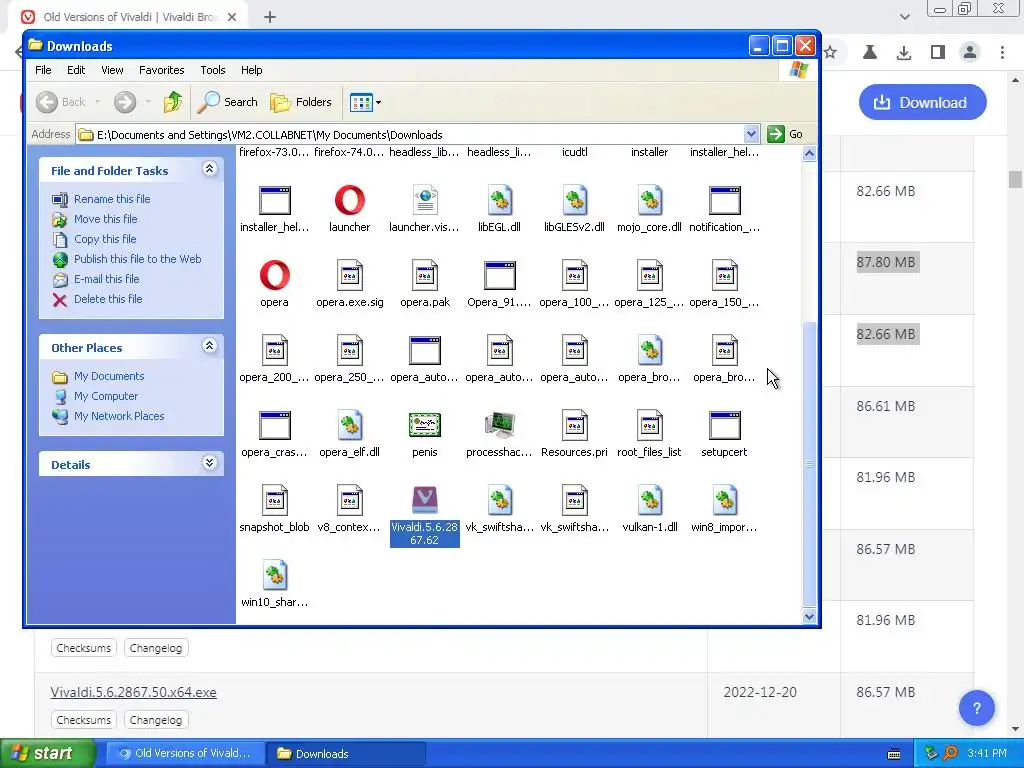Viewport: 1024px width, 768px height.
Task: Expand the Details panel
Action: (209, 463)
